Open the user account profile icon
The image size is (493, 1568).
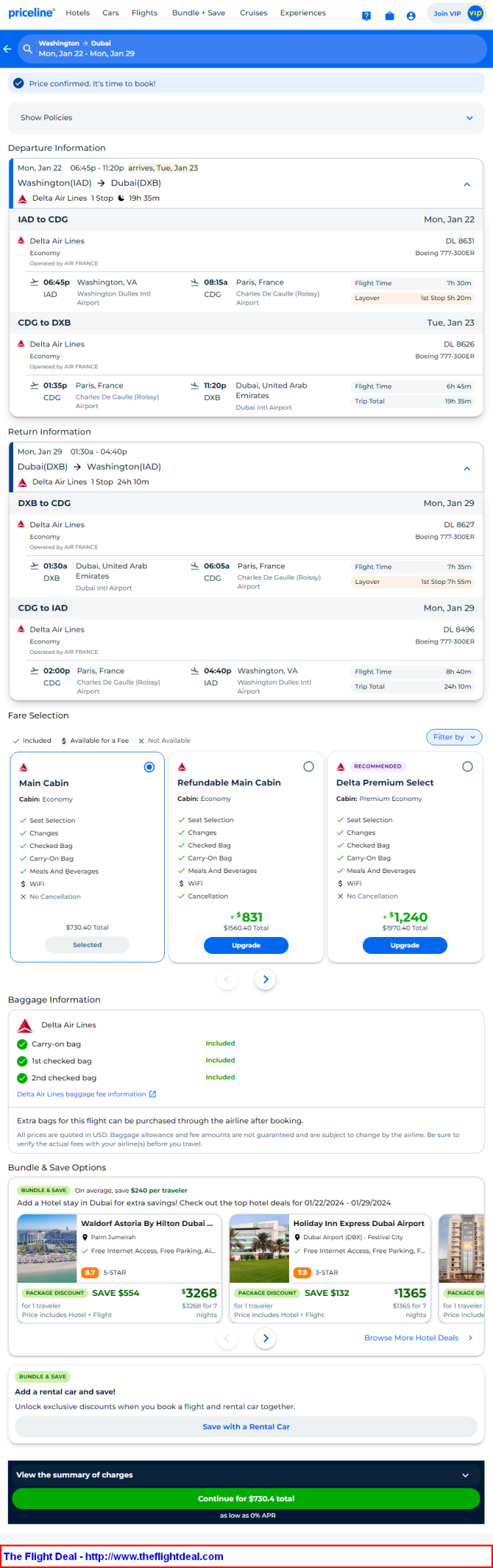point(411,15)
